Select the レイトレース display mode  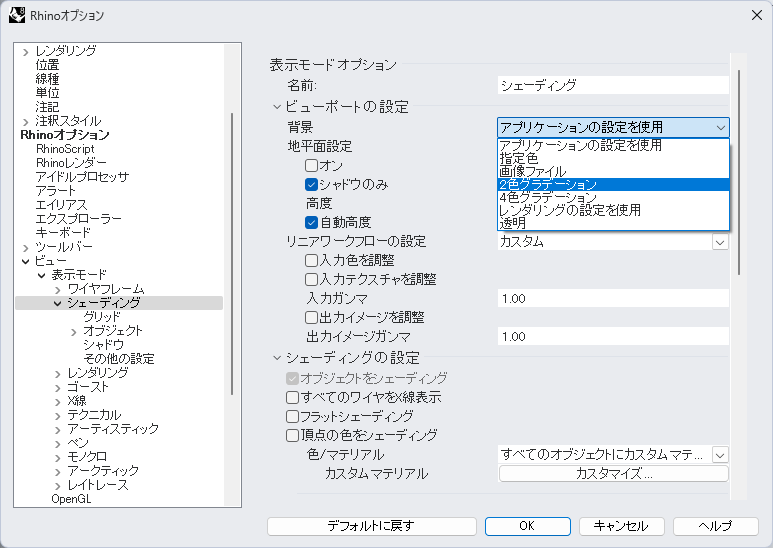coord(98,485)
